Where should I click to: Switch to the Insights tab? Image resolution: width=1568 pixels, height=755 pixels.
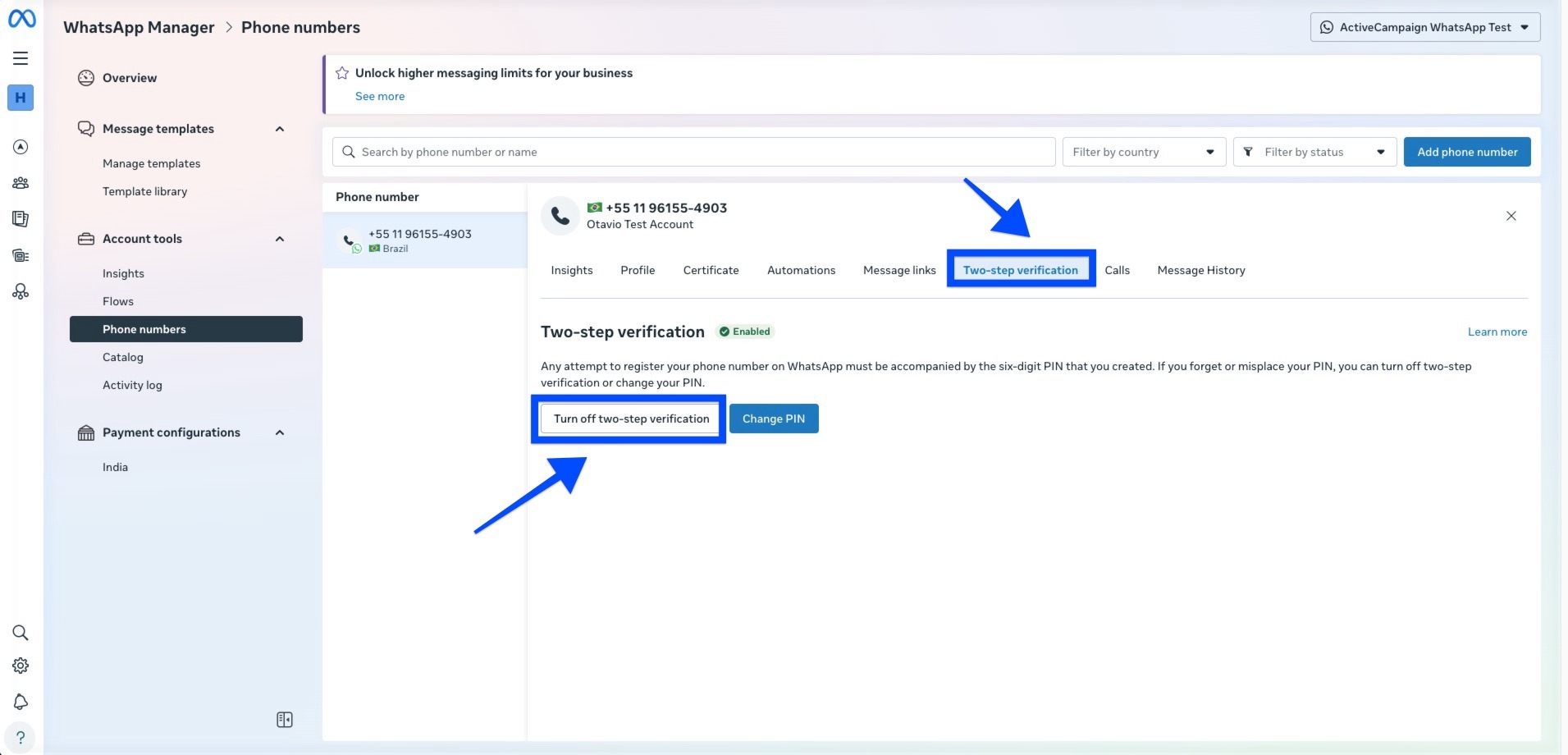point(572,270)
